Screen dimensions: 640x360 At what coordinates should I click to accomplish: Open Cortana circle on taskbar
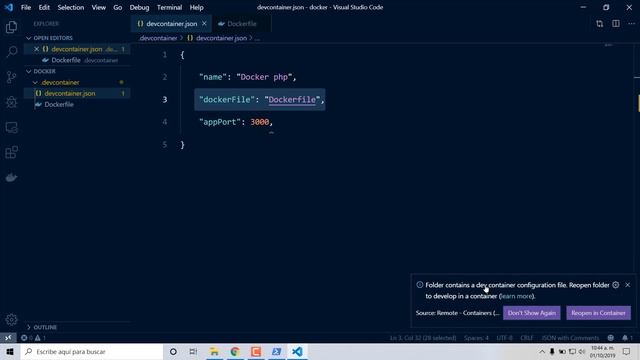click(x=173, y=351)
